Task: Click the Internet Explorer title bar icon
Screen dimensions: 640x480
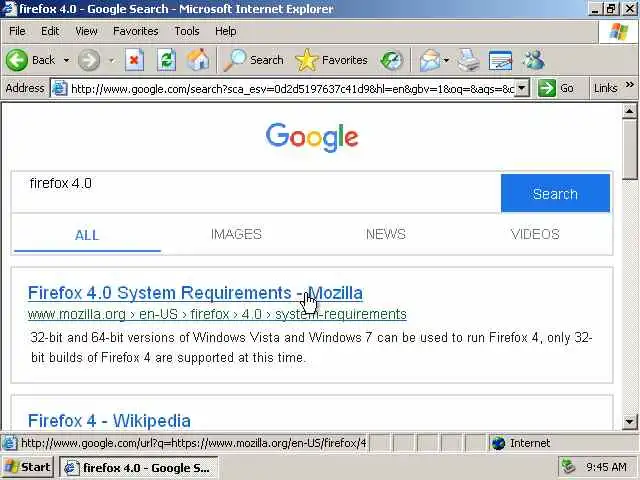Action: [x=10, y=8]
